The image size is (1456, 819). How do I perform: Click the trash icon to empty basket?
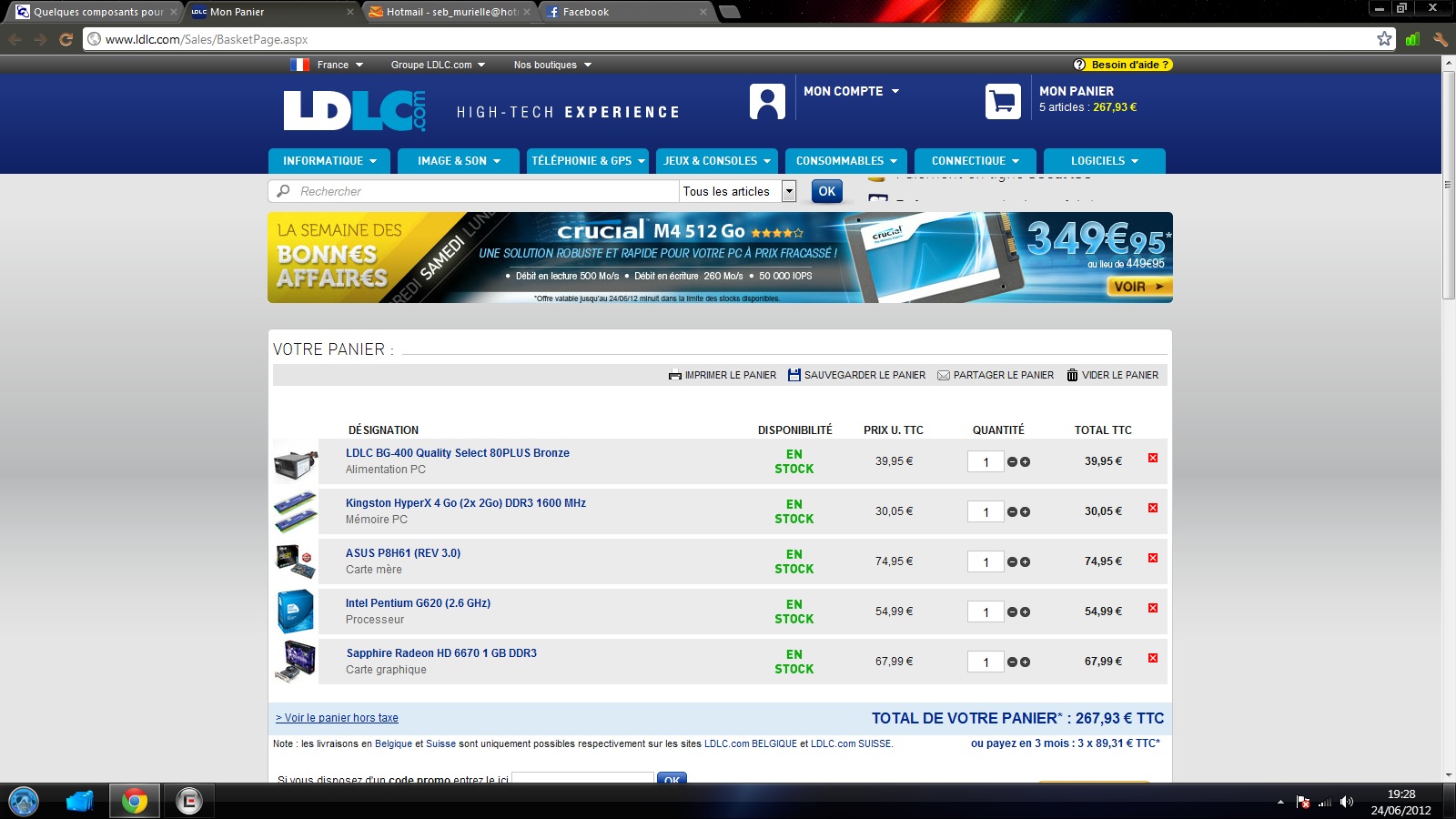point(1072,375)
